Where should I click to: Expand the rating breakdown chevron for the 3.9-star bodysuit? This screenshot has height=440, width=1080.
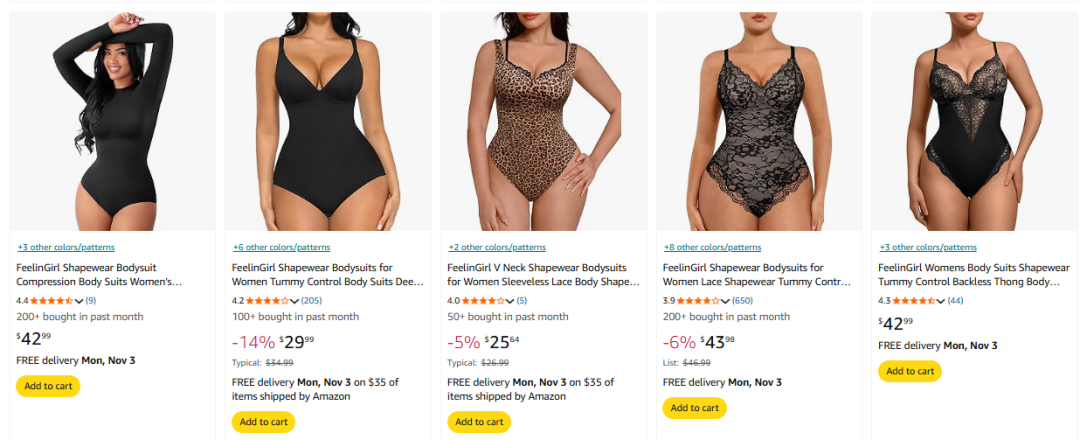pyautogui.click(x=726, y=300)
